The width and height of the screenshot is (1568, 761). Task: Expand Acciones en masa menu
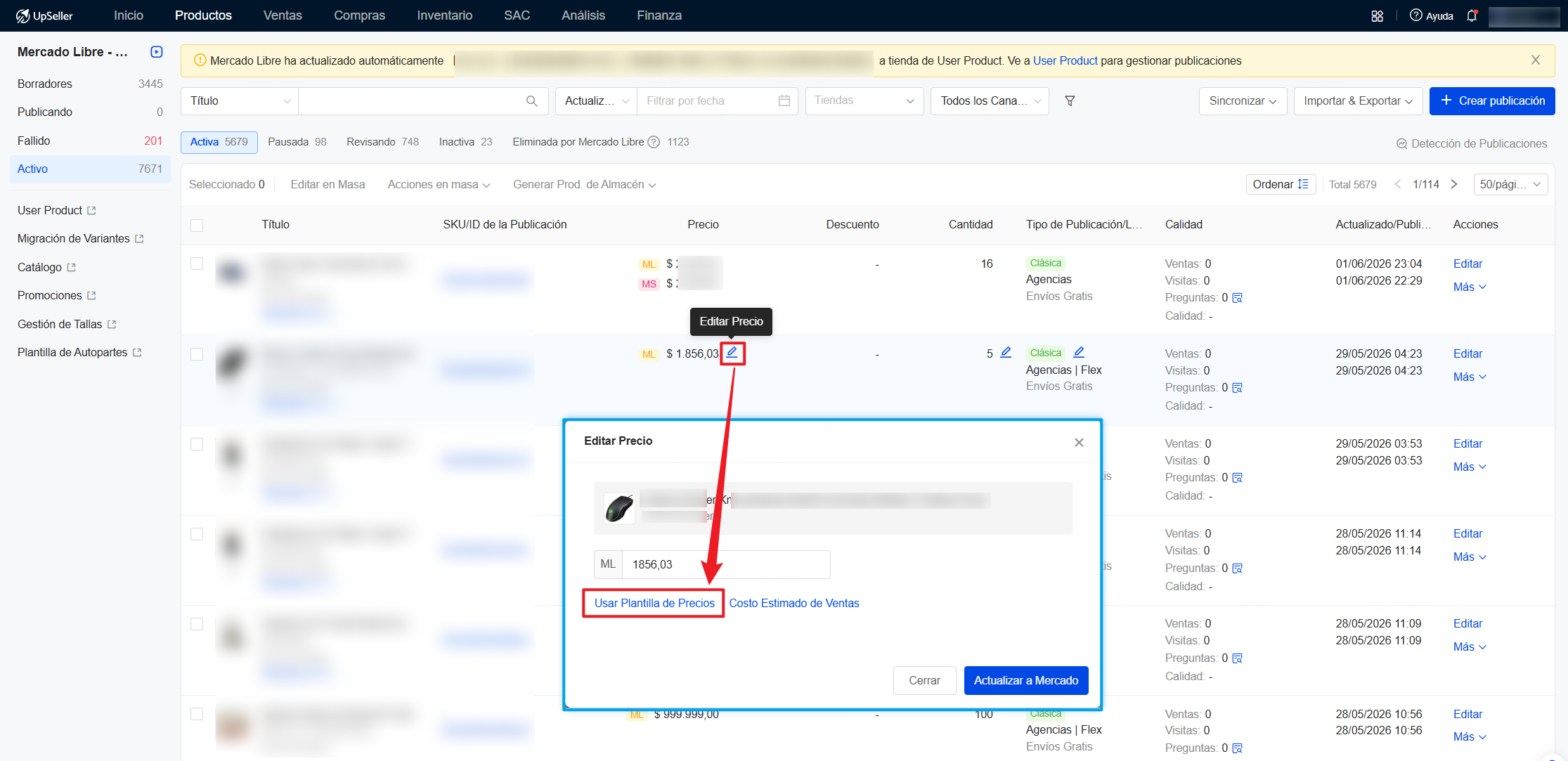439,184
